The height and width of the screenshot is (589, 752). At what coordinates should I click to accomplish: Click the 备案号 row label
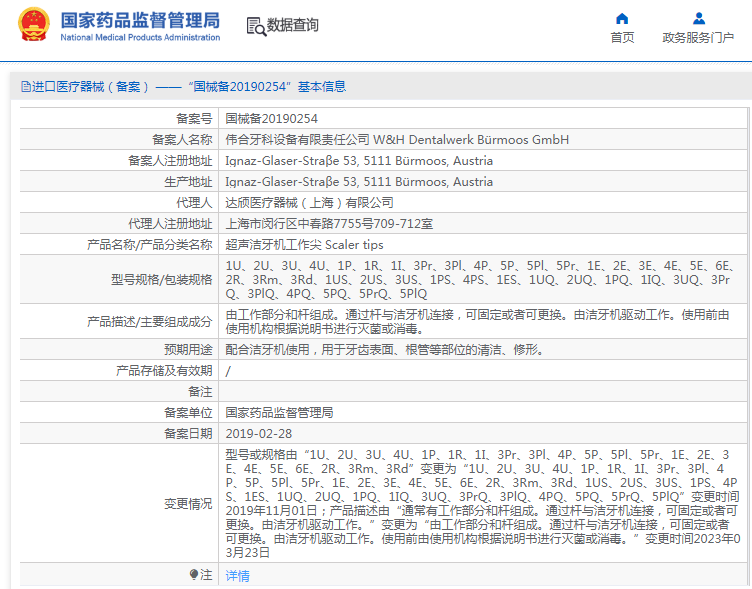[x=194, y=118]
